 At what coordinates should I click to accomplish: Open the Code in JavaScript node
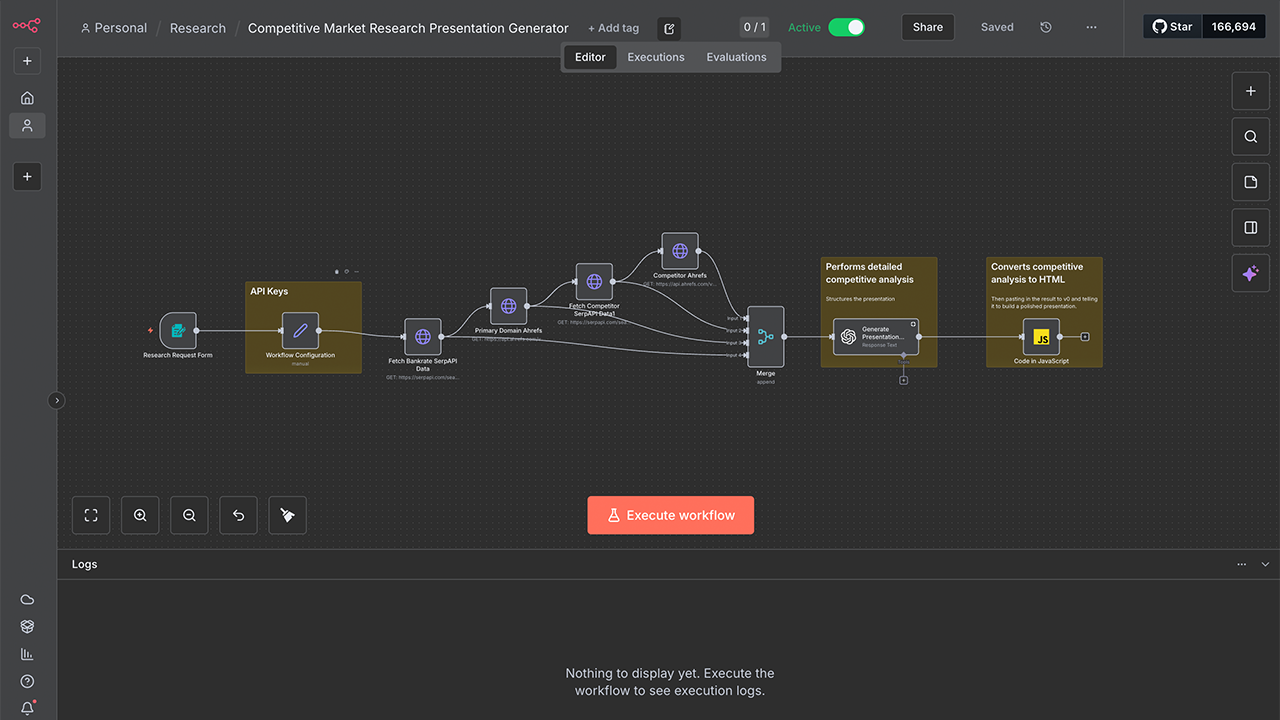point(1042,338)
